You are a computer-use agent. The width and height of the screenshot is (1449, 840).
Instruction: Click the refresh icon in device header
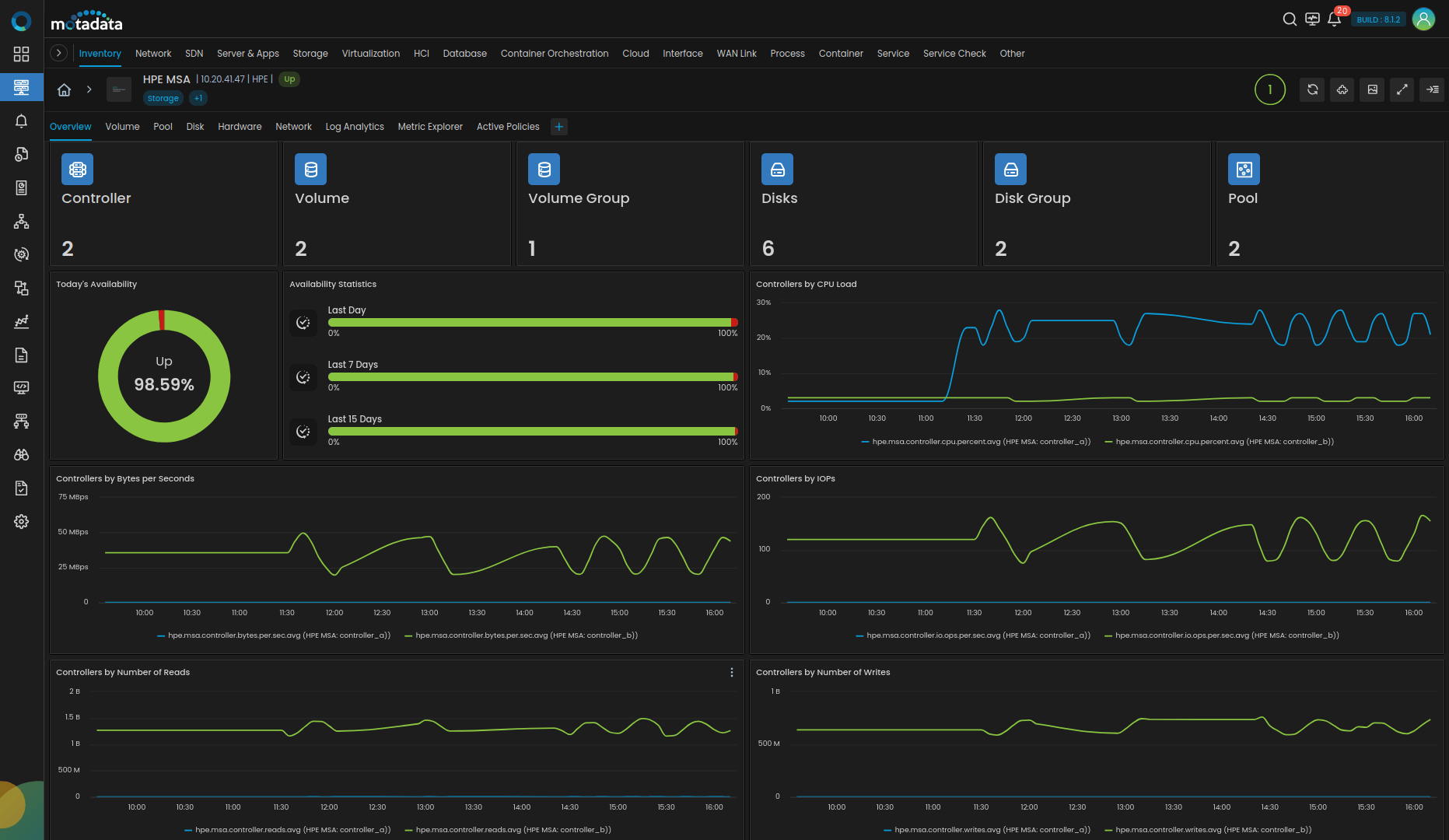tap(1312, 89)
